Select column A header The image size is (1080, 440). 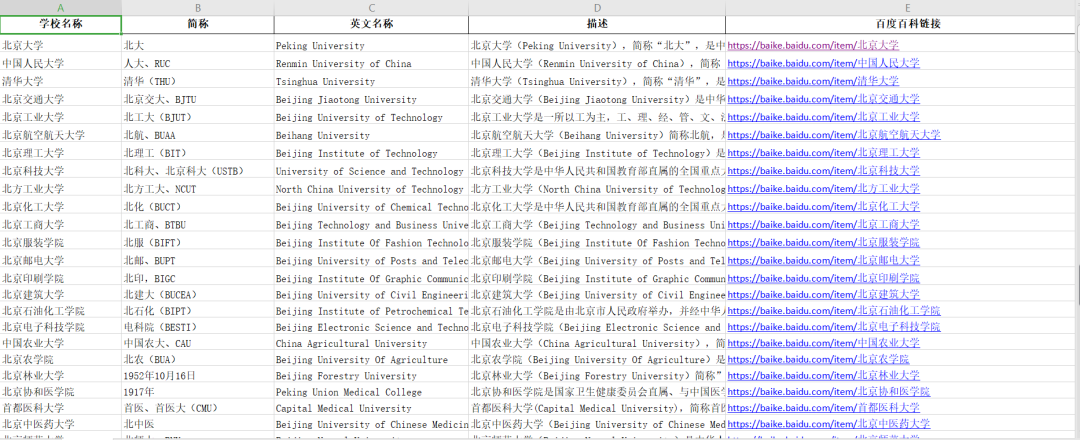point(61,8)
